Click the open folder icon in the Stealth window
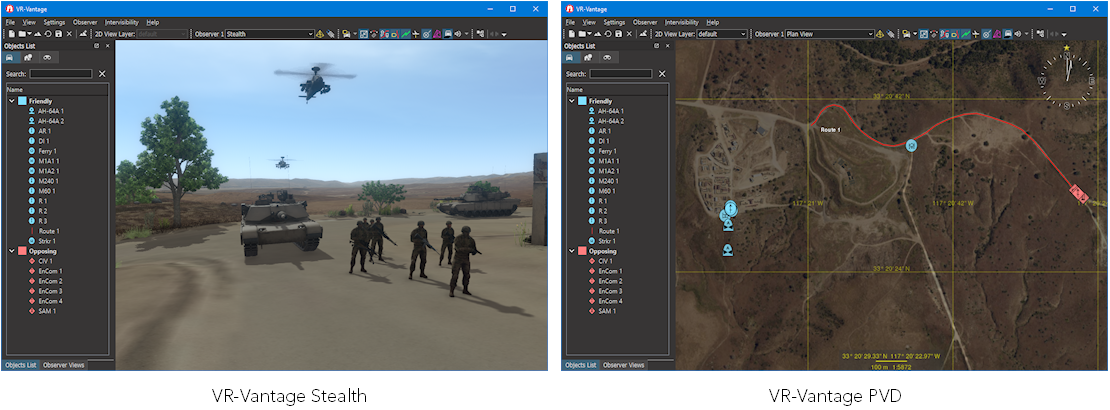1110x410 pixels. click(22, 34)
